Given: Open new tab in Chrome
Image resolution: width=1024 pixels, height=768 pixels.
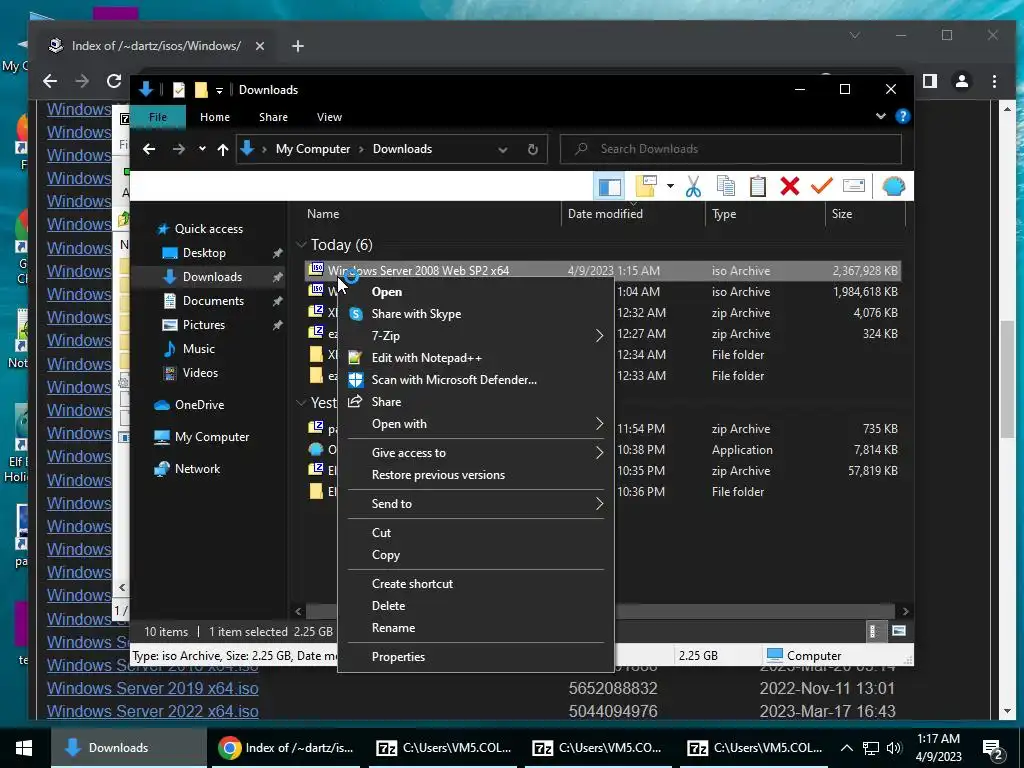Looking at the screenshot, I should [x=298, y=46].
